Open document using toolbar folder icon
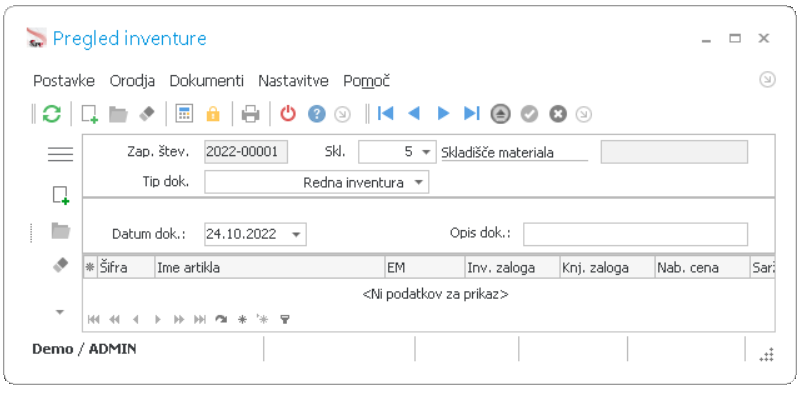This screenshot has height=395, width=804. pyautogui.click(x=118, y=114)
